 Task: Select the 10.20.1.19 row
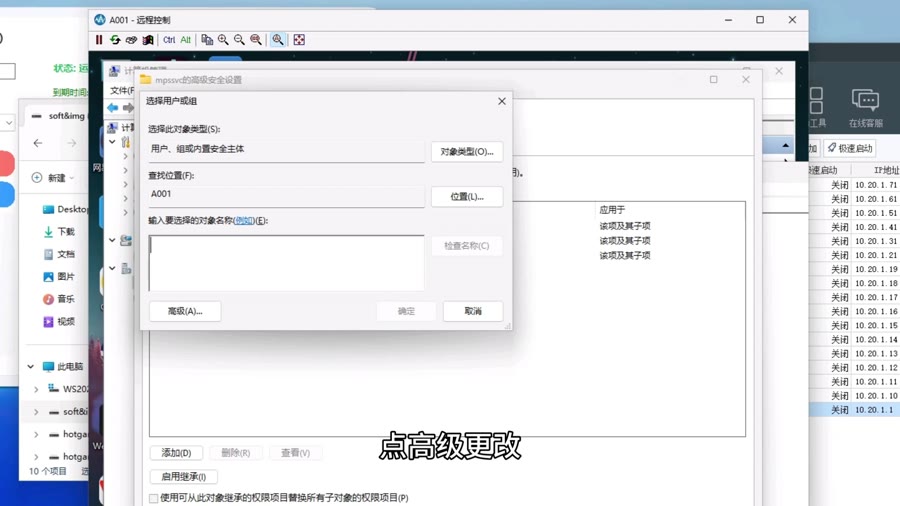[854, 269]
